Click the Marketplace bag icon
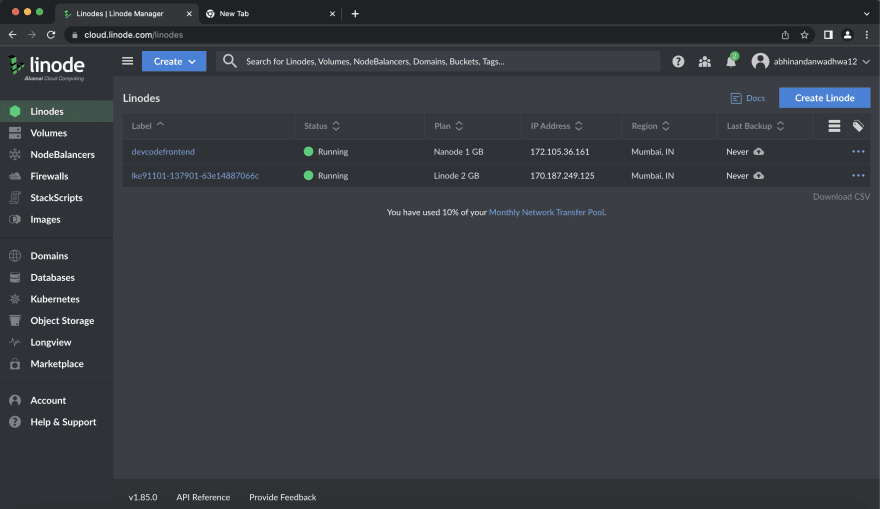This screenshot has height=509, width=880. (15, 364)
